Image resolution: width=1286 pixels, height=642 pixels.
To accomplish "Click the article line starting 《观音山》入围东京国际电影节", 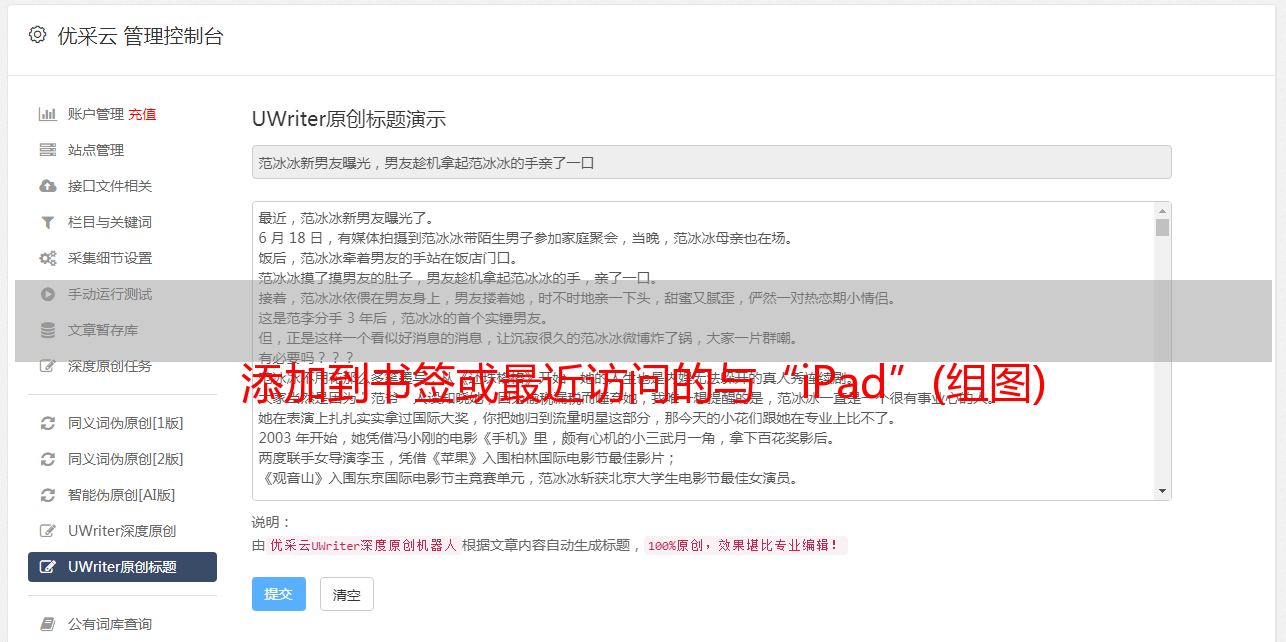I will coord(528,478).
